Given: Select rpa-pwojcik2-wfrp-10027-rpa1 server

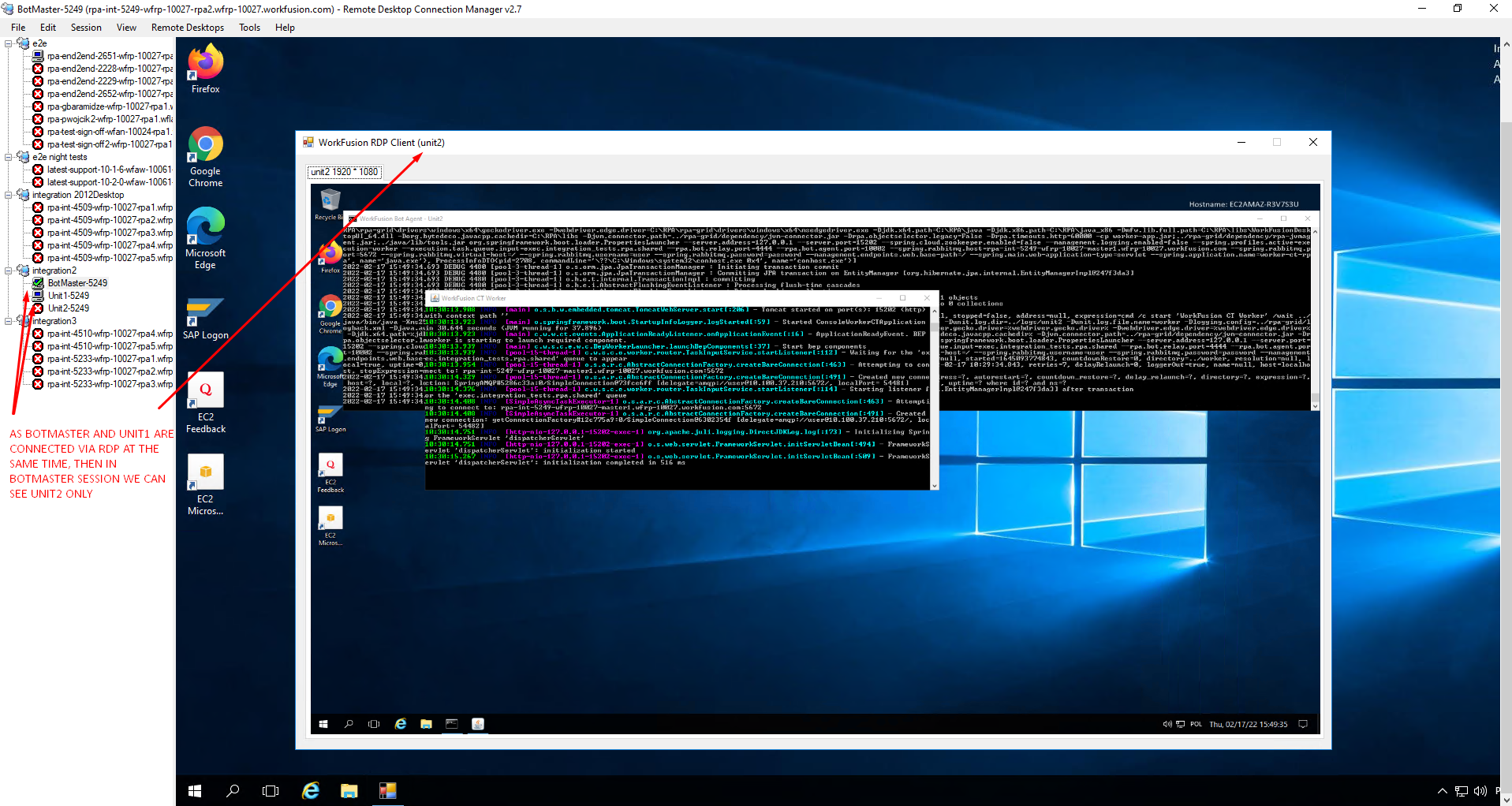Looking at the screenshot, I should pyautogui.click(x=110, y=119).
